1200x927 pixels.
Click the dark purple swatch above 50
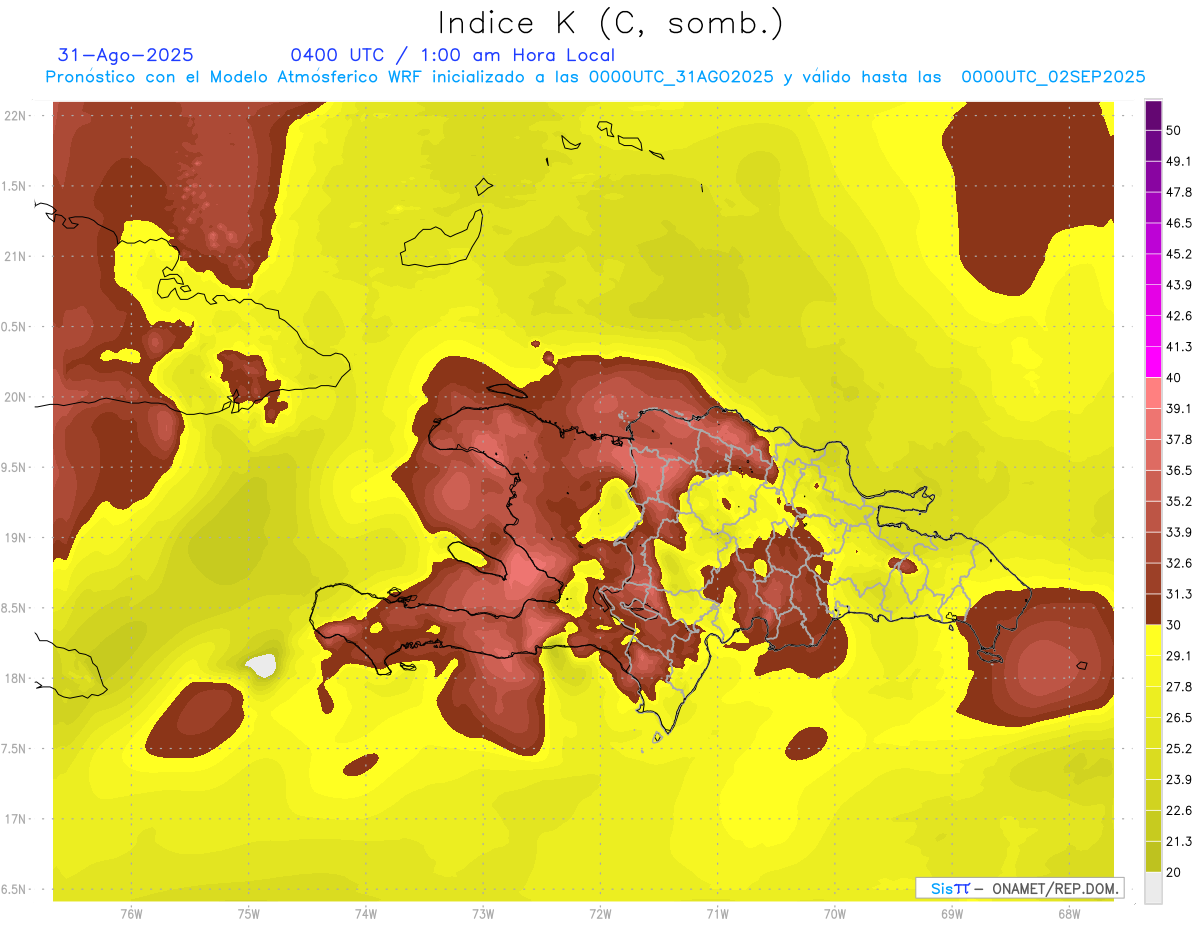[1153, 113]
